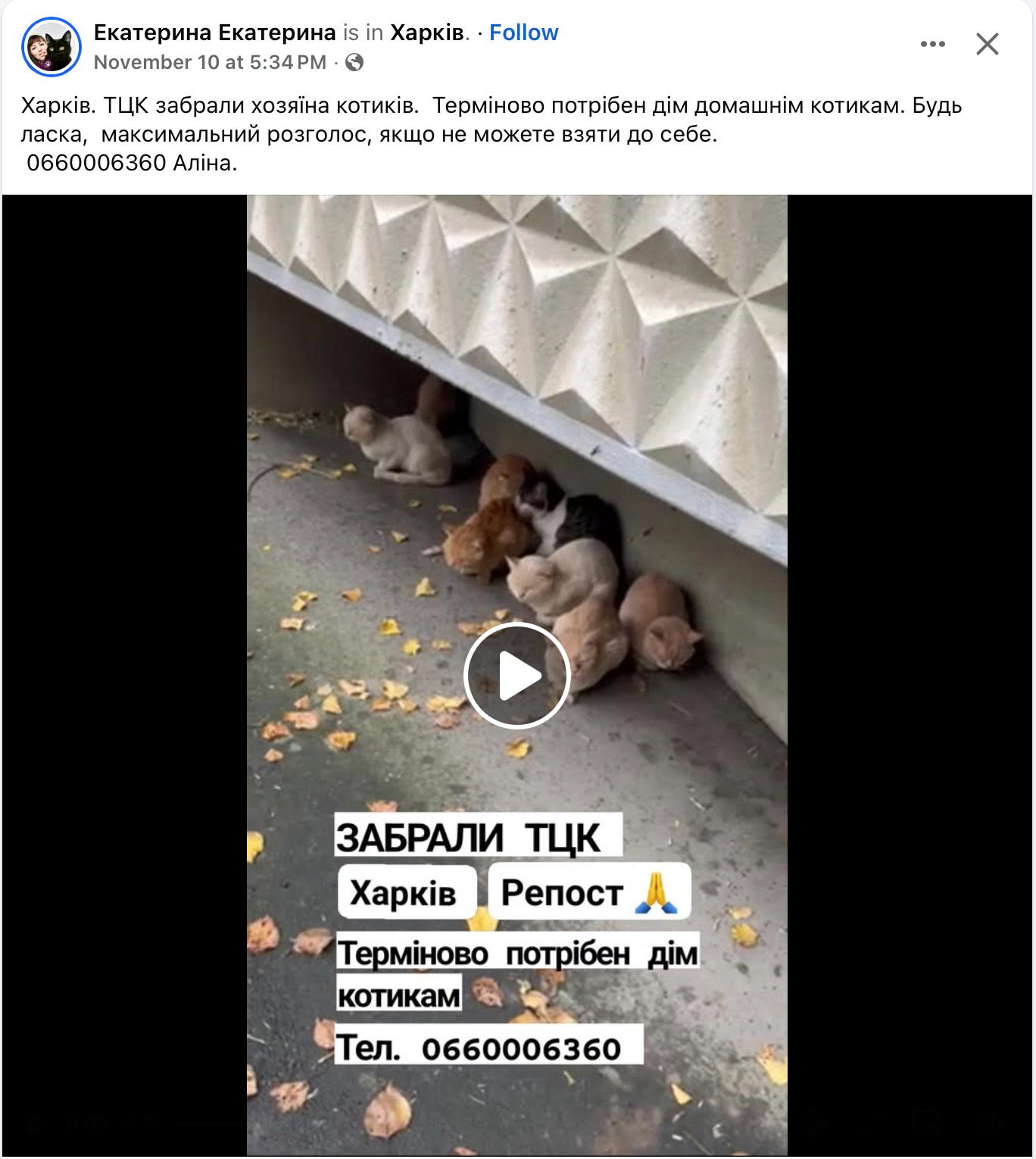Click the phone number 0660006360 in post text
The image size is (1036, 1159).
[x=96, y=163]
